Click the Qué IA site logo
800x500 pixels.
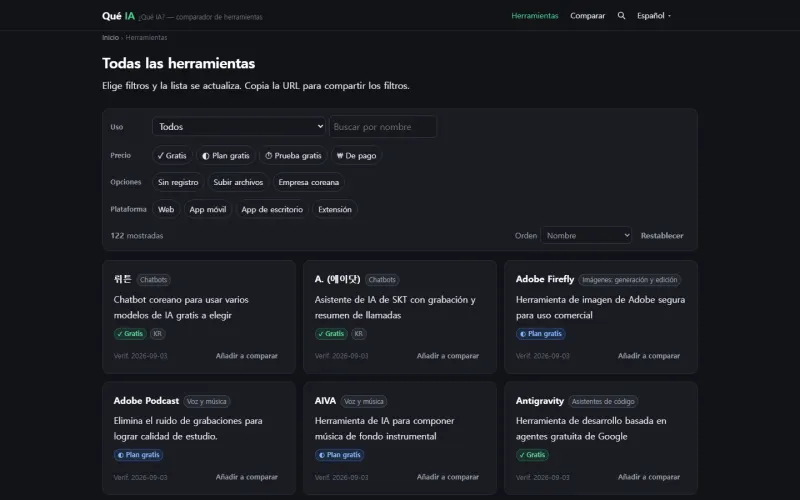[118, 16]
